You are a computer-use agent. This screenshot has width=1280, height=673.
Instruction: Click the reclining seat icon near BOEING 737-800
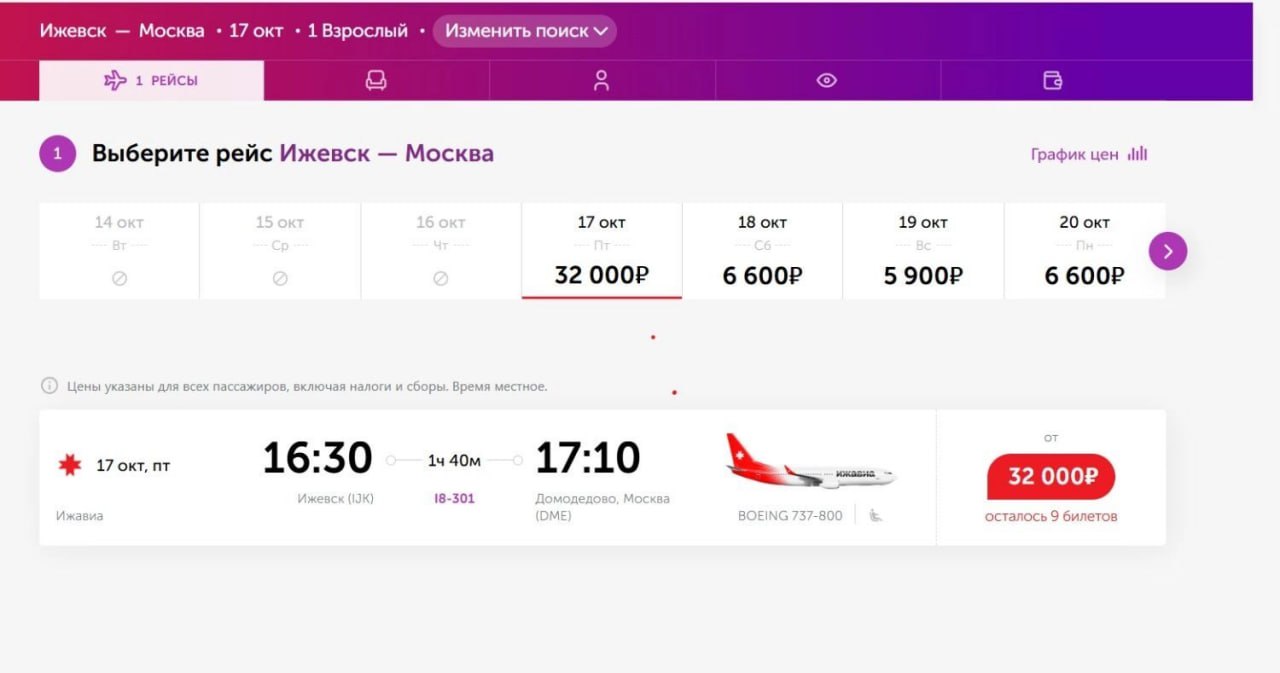pos(875,516)
